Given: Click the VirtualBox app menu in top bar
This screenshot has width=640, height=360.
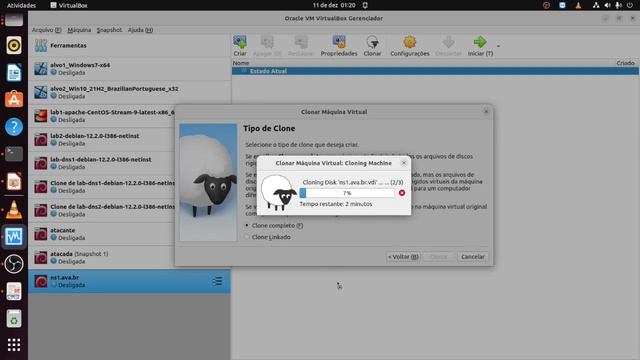Looking at the screenshot, I should 69,5.
